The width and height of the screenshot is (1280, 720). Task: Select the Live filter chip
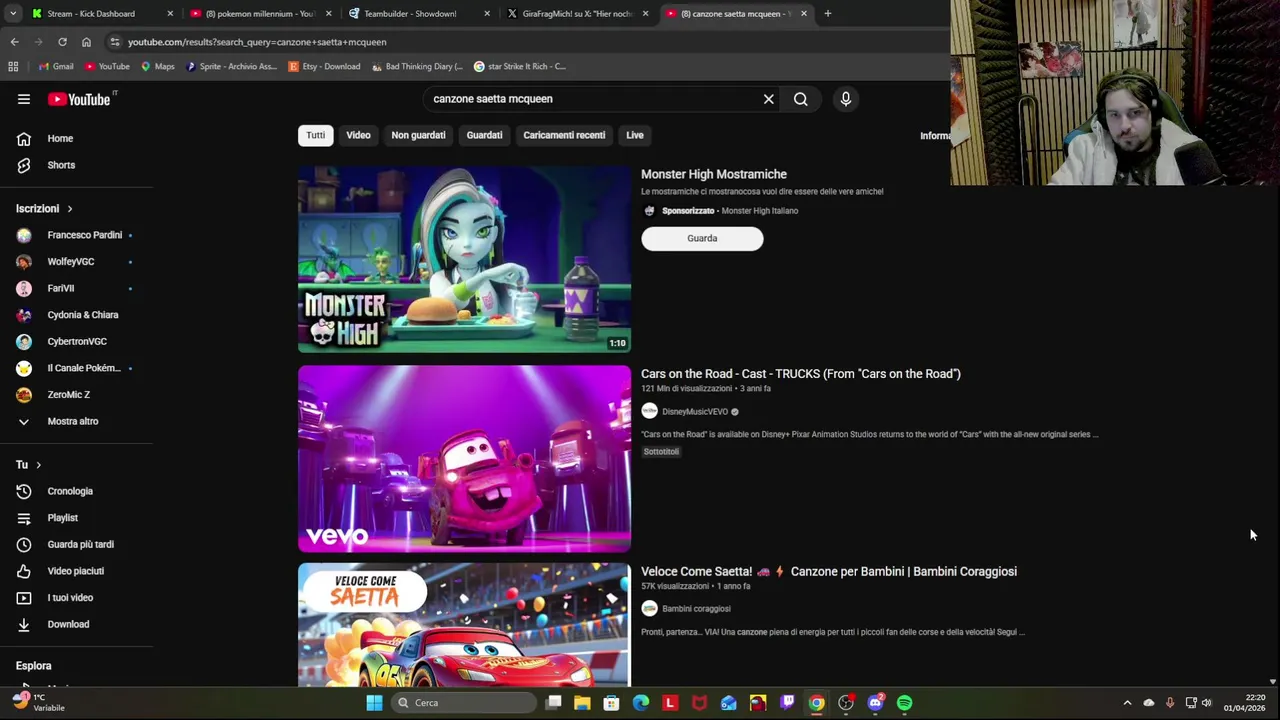coord(635,135)
